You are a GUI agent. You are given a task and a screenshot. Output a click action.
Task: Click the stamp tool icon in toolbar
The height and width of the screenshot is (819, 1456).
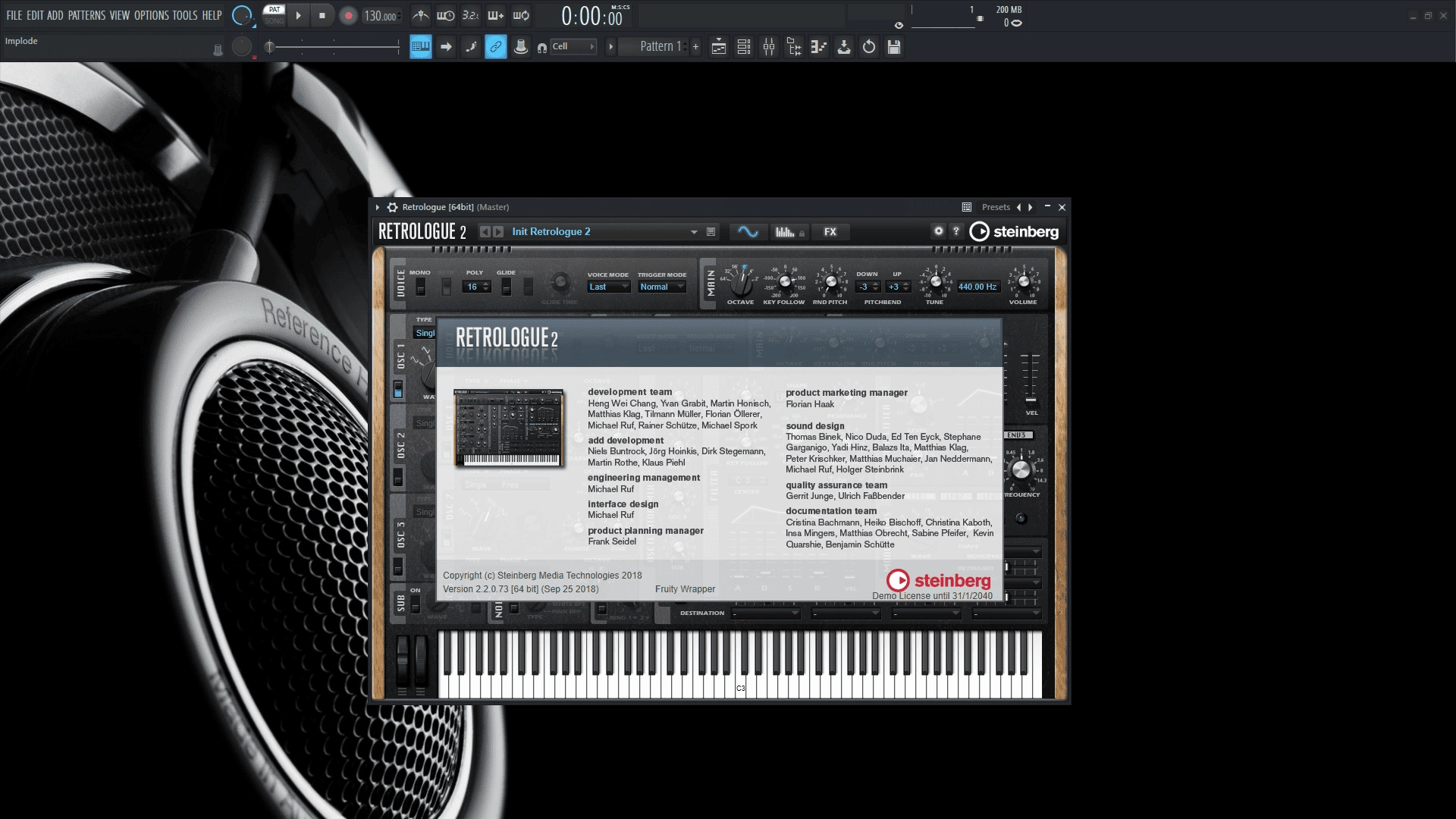(x=521, y=47)
